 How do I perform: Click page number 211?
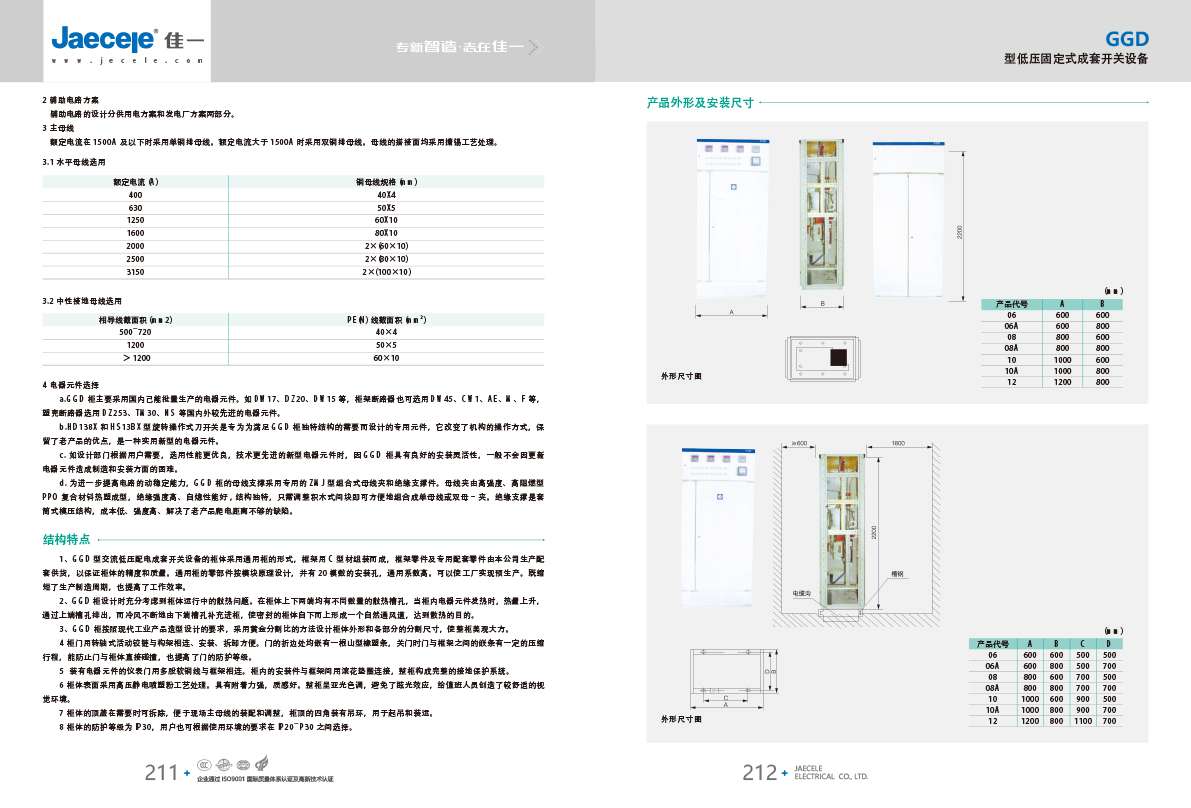click(x=161, y=773)
